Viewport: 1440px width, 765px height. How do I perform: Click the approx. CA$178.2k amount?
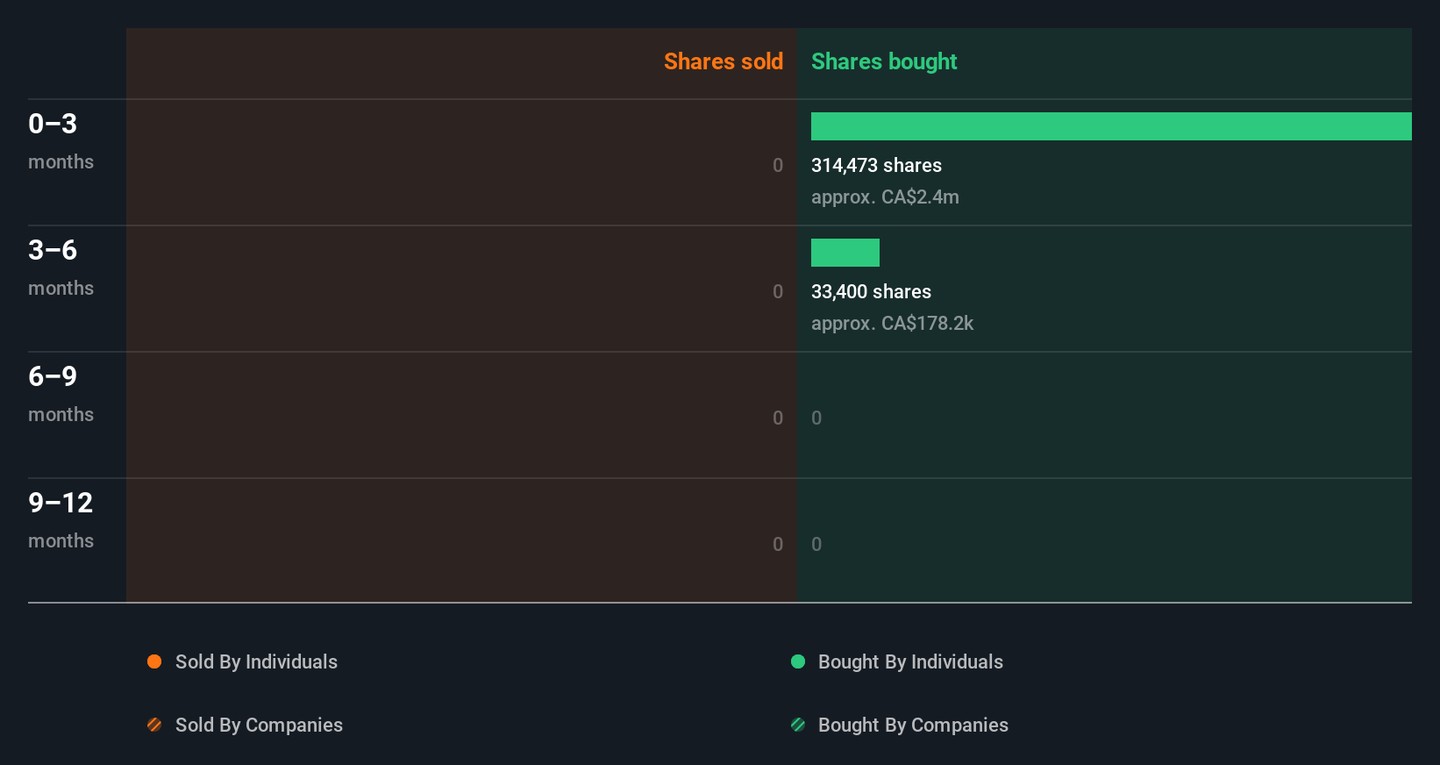pyautogui.click(x=892, y=323)
